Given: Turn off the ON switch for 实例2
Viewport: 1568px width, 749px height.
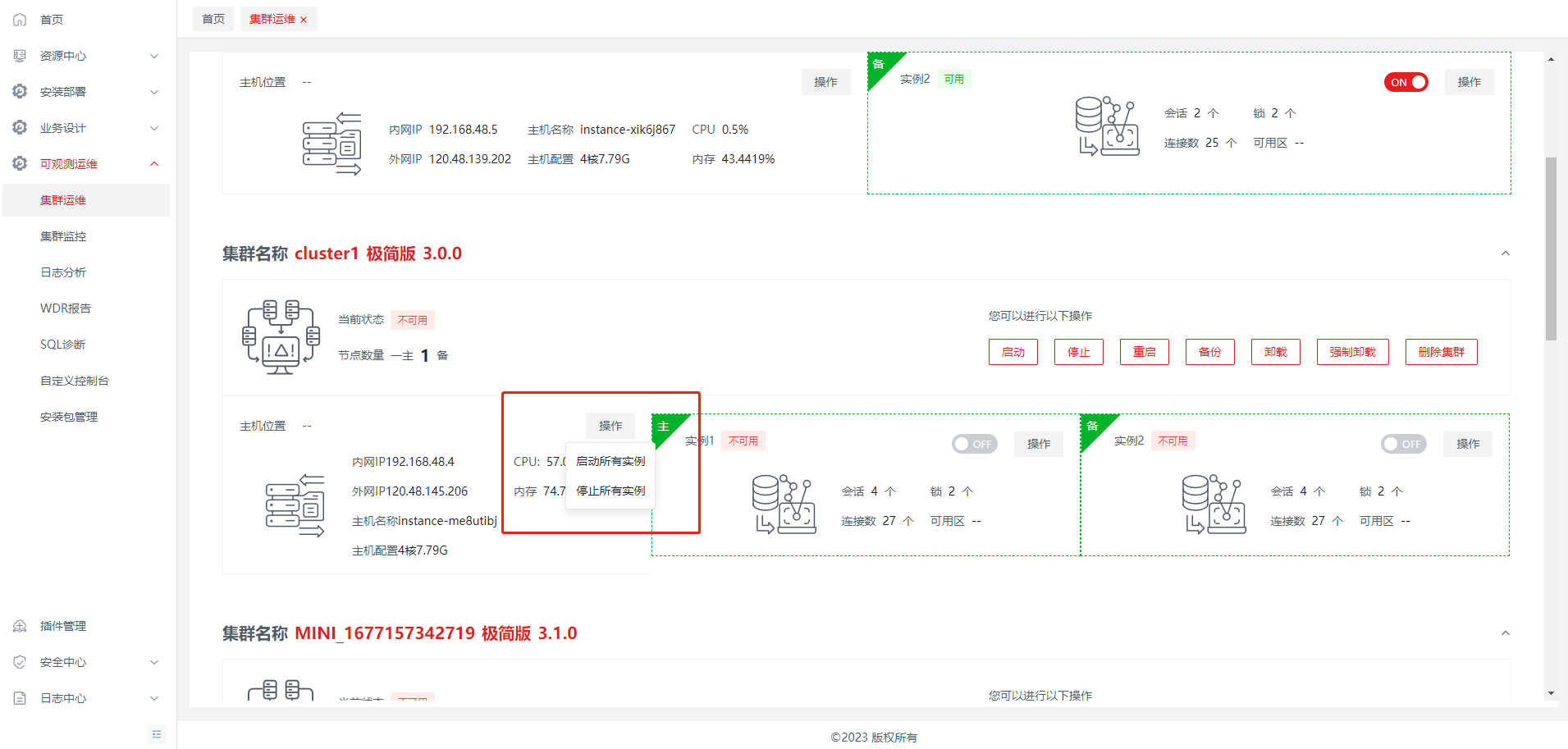Looking at the screenshot, I should [1406, 82].
